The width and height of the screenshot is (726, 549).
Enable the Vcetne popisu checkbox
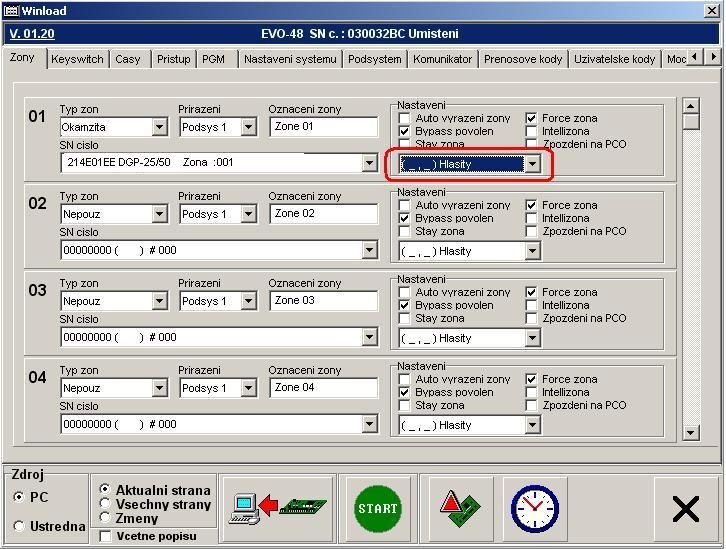coord(106,536)
